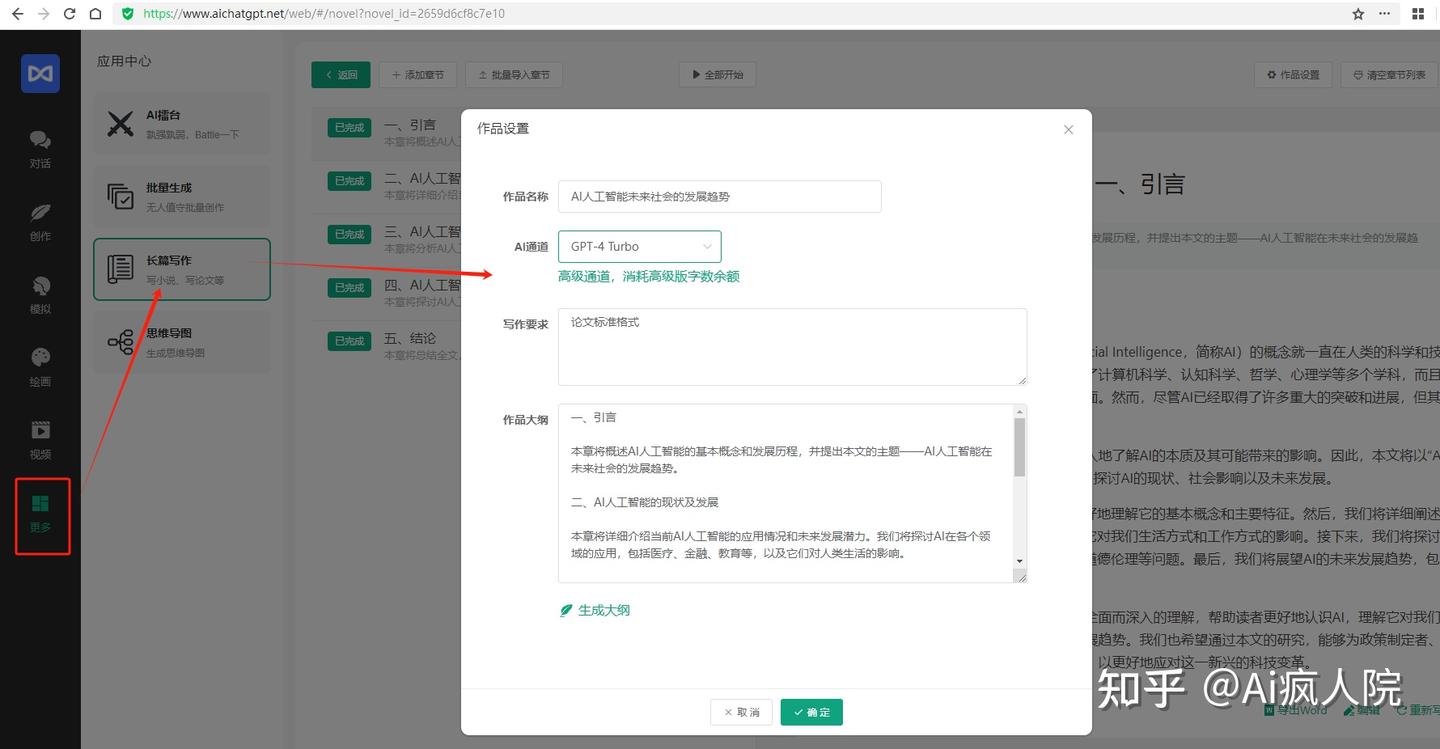Click the outline scrollbar down arrow
This screenshot has height=749, width=1440.
coord(1019,561)
